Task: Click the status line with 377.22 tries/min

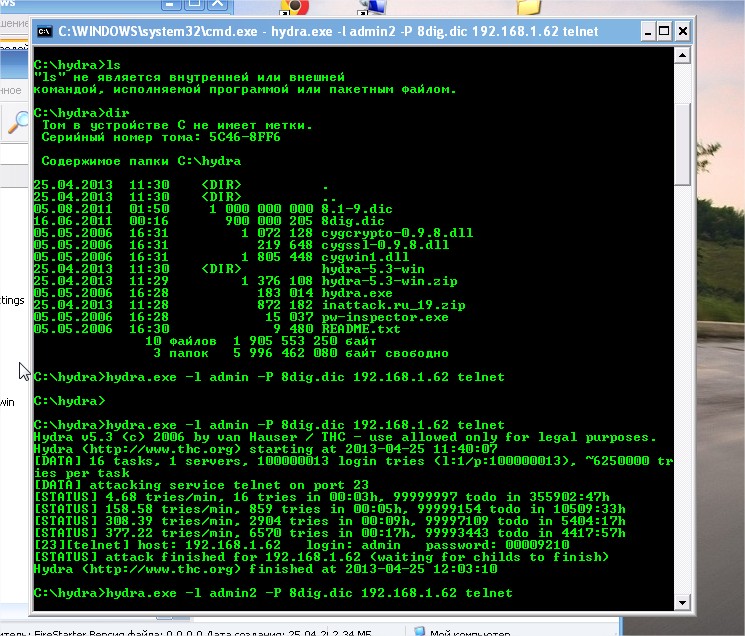Action: (x=330, y=533)
